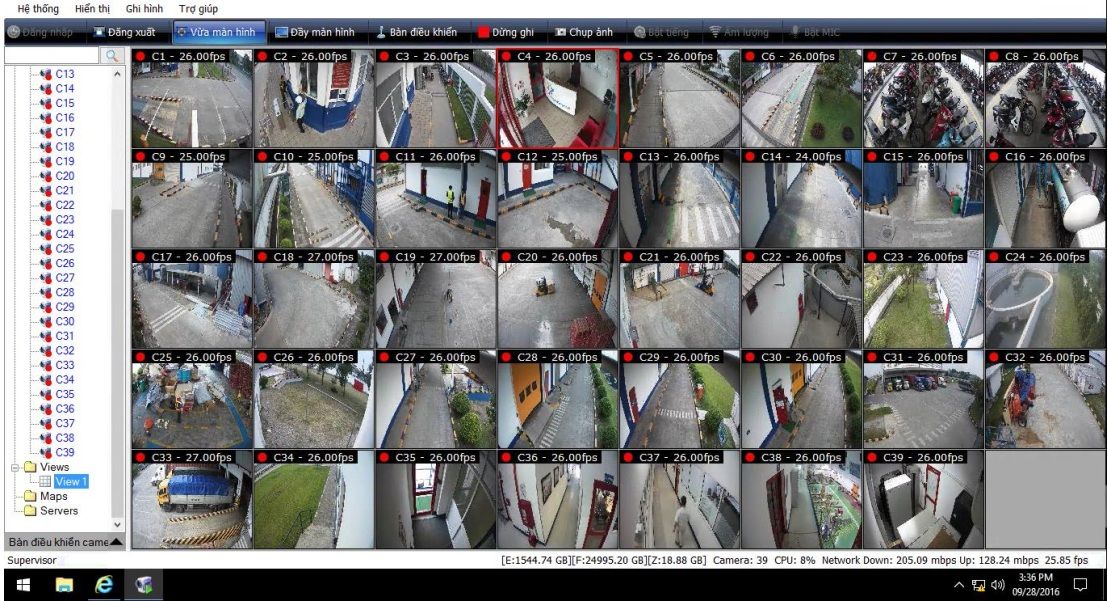Toggle the recording dot on camera C39

(873, 458)
